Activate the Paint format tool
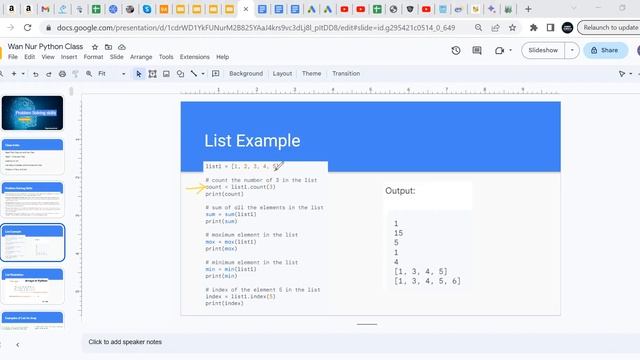640x360 pixels. [x=76, y=74]
